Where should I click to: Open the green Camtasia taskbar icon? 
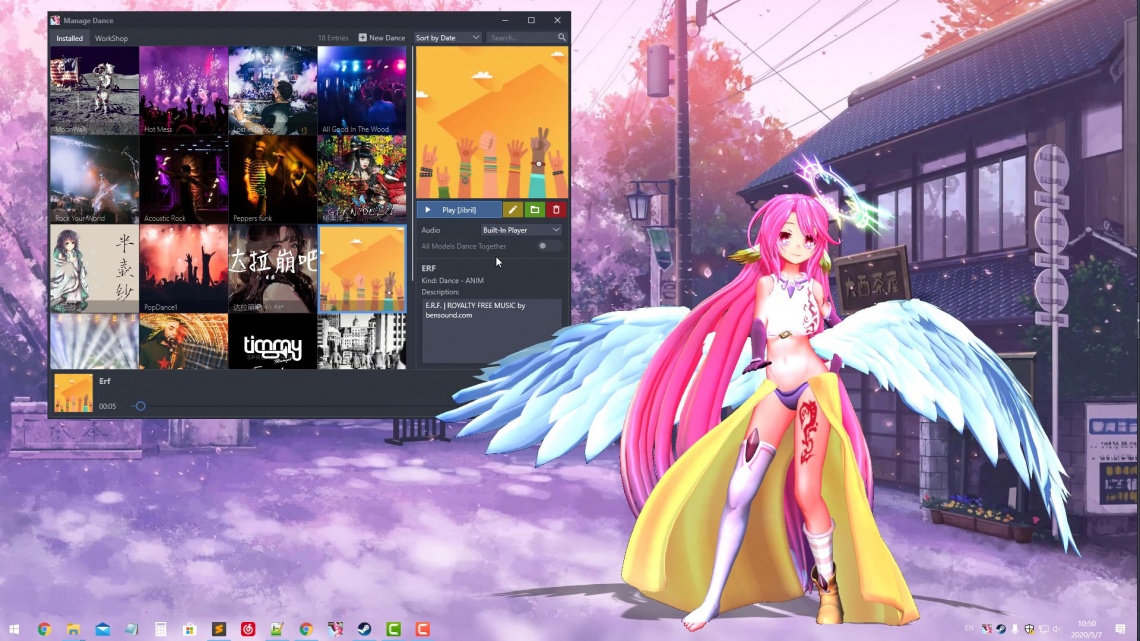(x=393, y=629)
